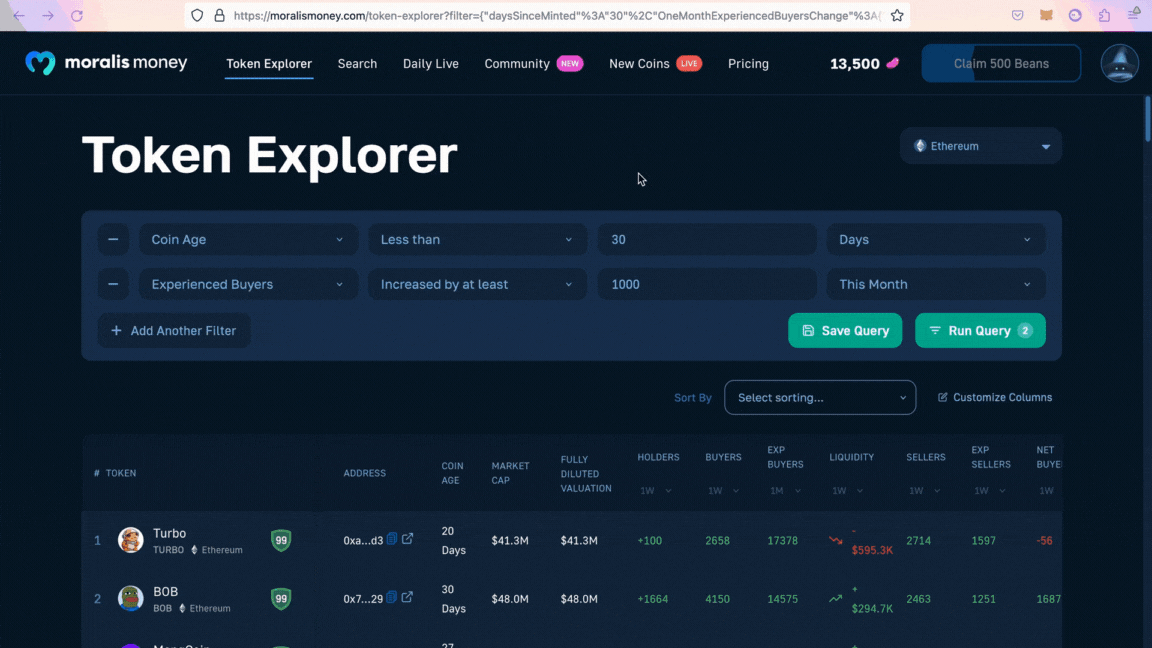The image size is (1152, 648).
Task: Open the browser extensions puzzle icon
Action: [1104, 15]
